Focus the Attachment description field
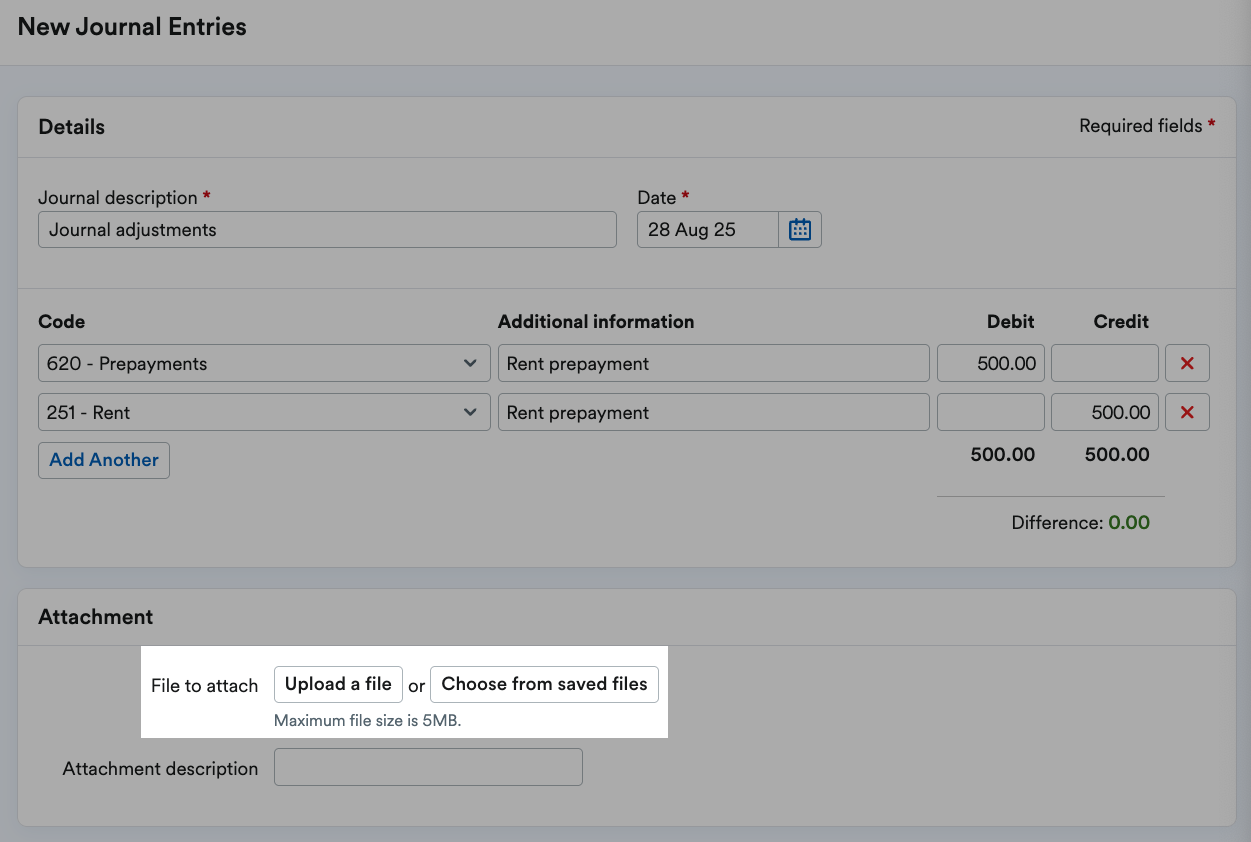 click(428, 767)
